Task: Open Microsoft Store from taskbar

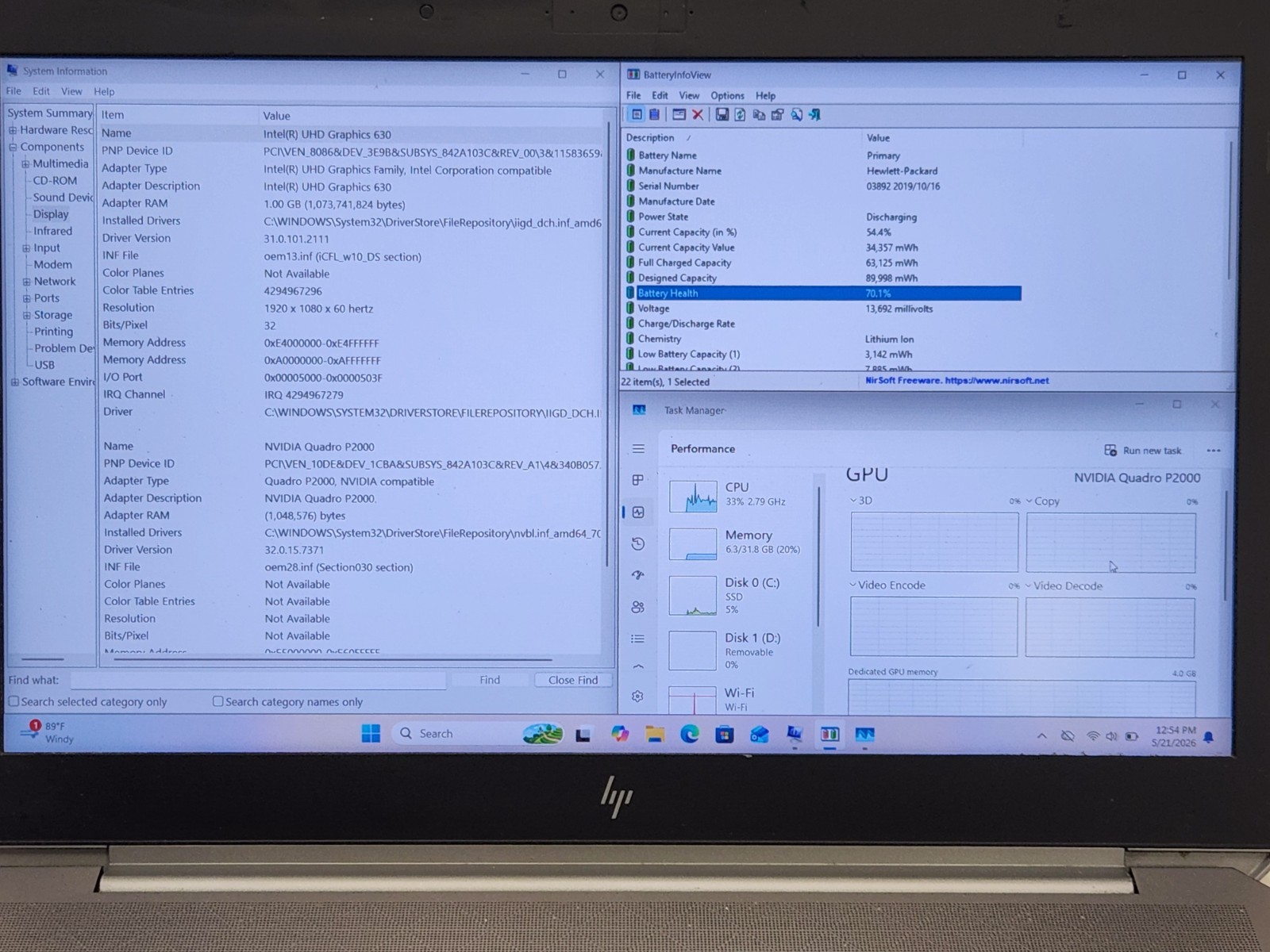Action: click(x=725, y=735)
